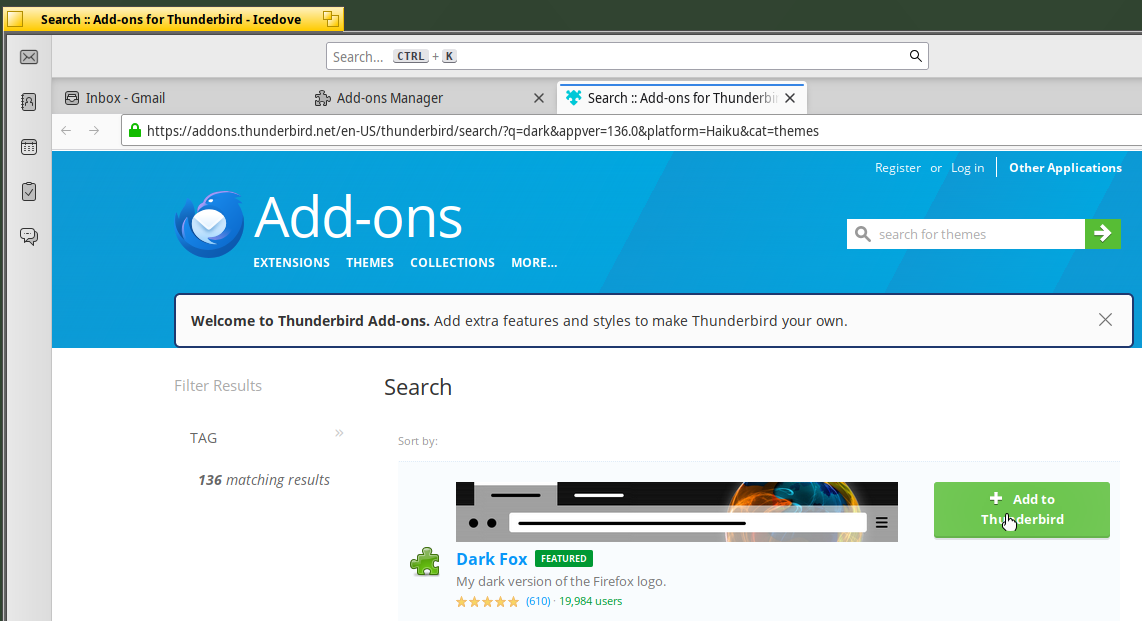Click the window zoom button in title tab
Viewport: 1142px width, 621px height.
[x=331, y=19]
